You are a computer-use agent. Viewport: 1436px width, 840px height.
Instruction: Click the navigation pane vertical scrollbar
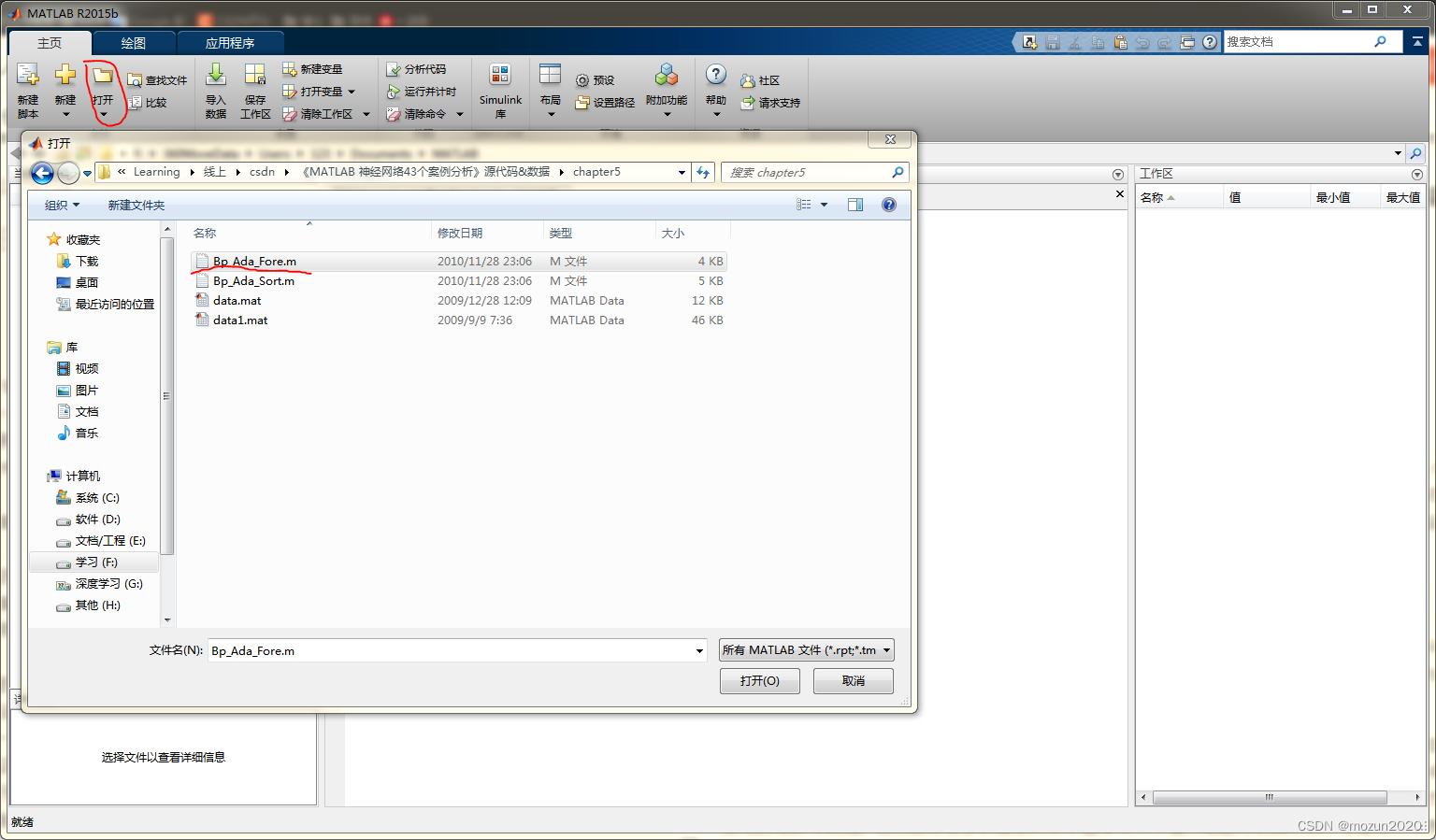click(167, 396)
